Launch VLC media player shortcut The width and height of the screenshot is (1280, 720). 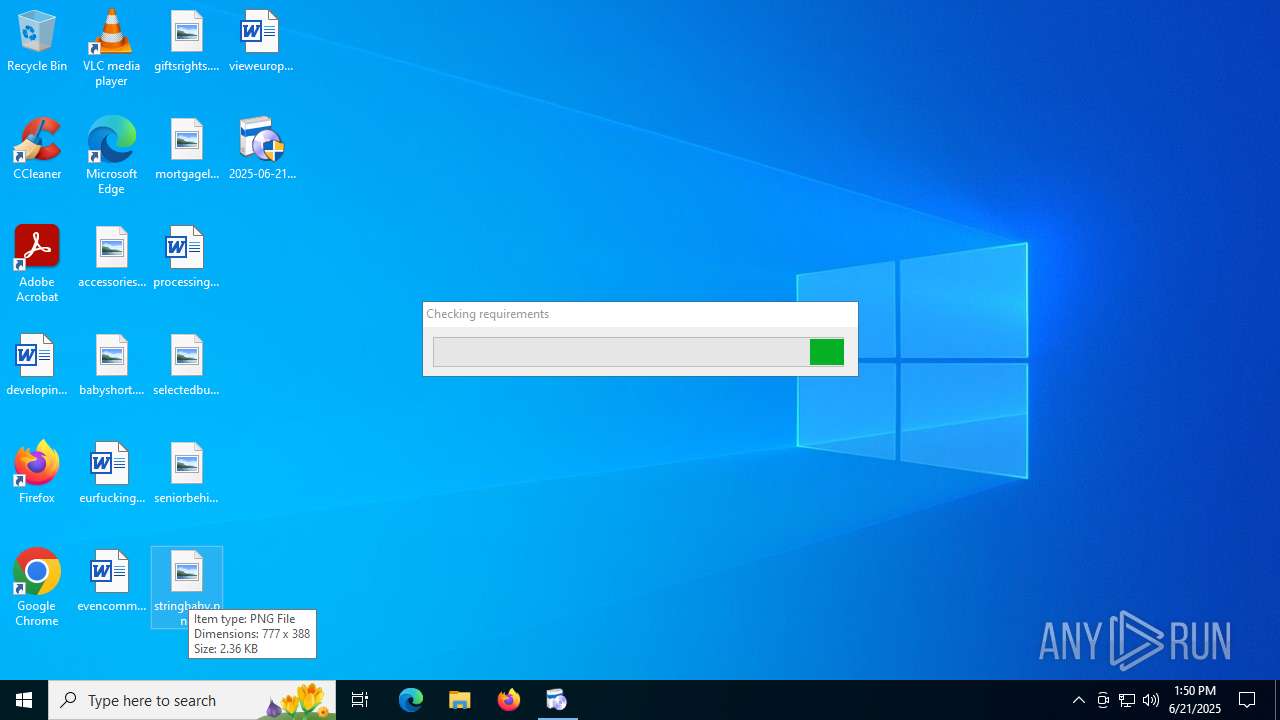pos(111,48)
